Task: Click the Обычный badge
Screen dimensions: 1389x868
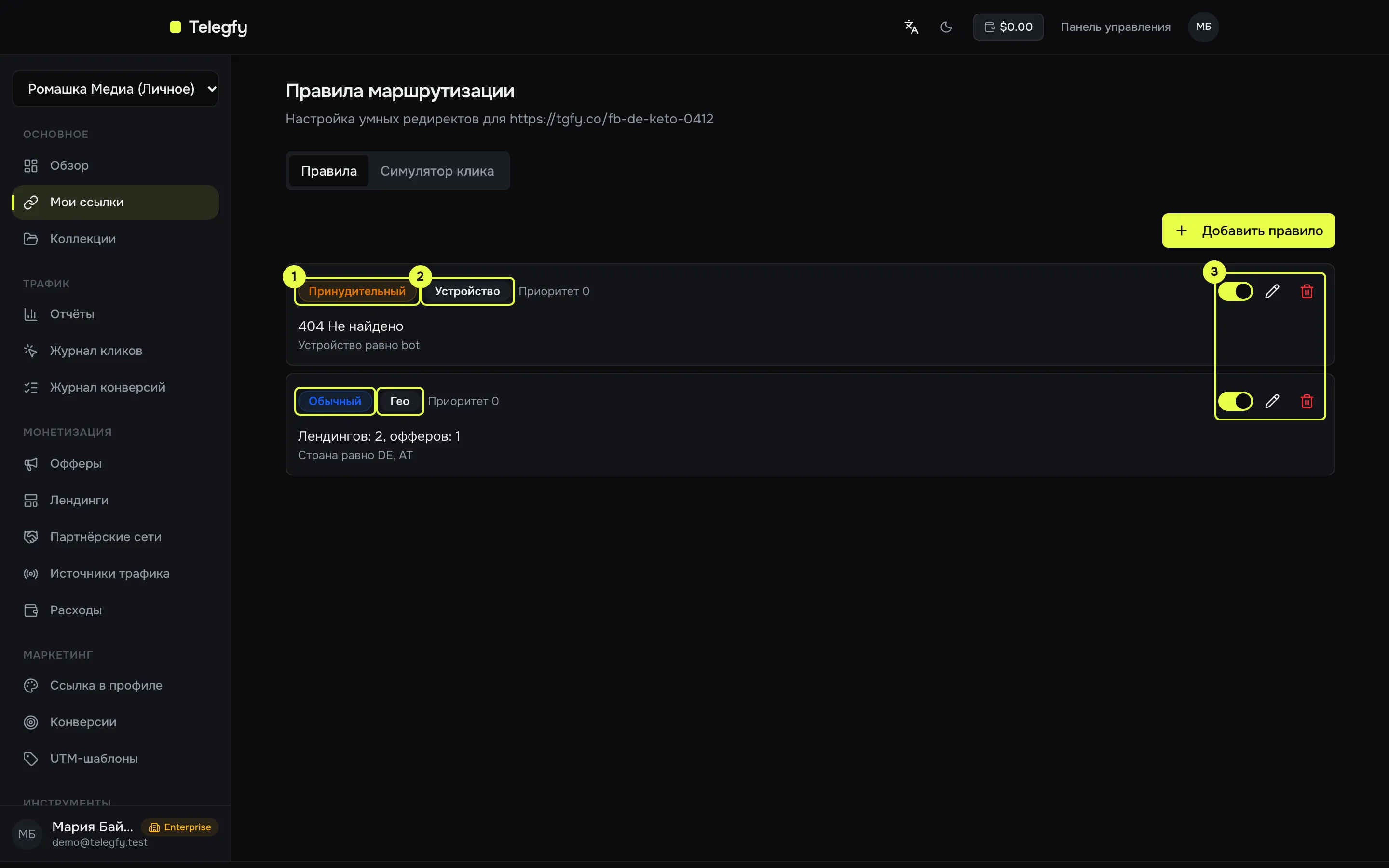Action: point(335,401)
